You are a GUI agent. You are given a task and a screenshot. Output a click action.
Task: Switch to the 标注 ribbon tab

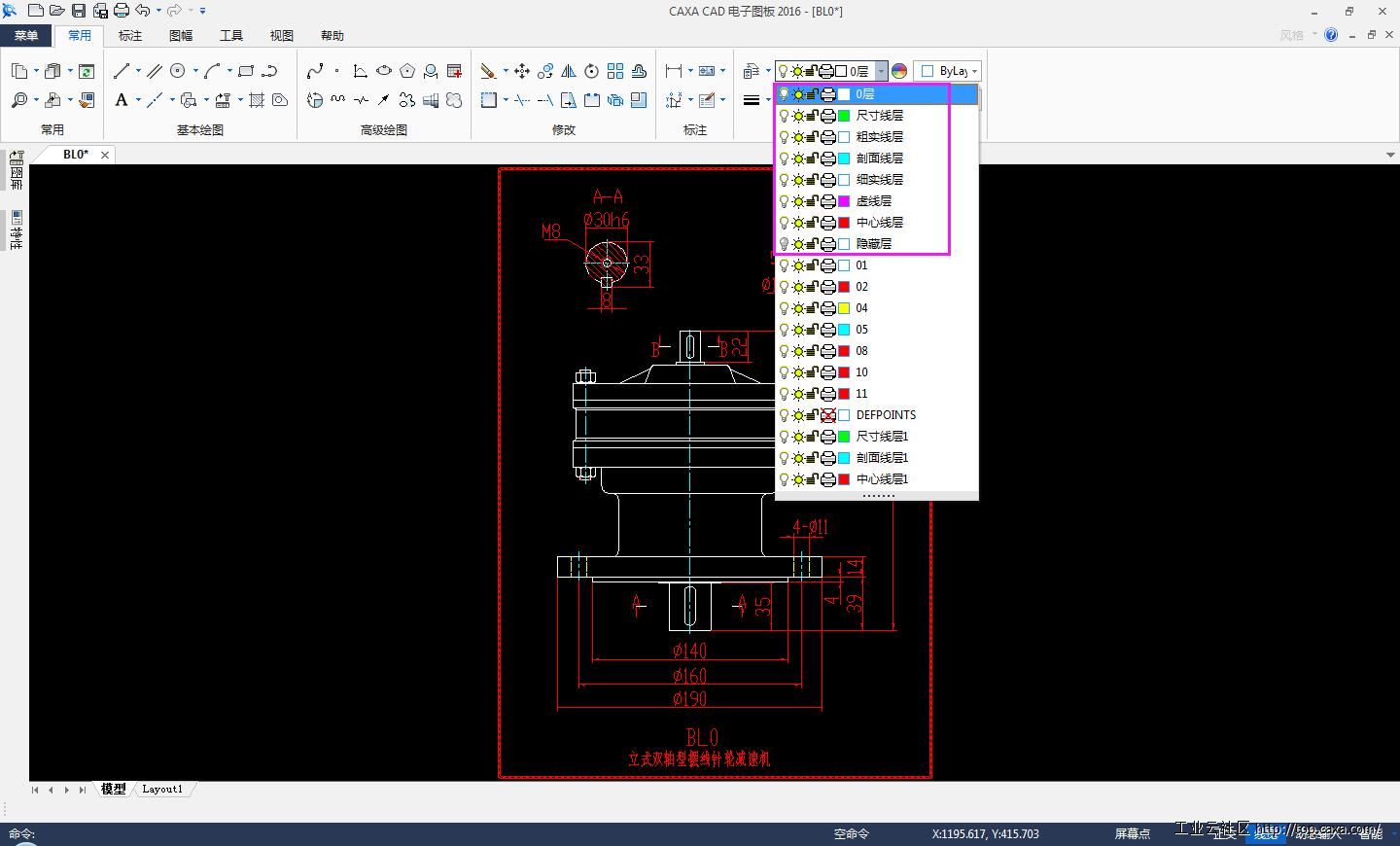129,36
